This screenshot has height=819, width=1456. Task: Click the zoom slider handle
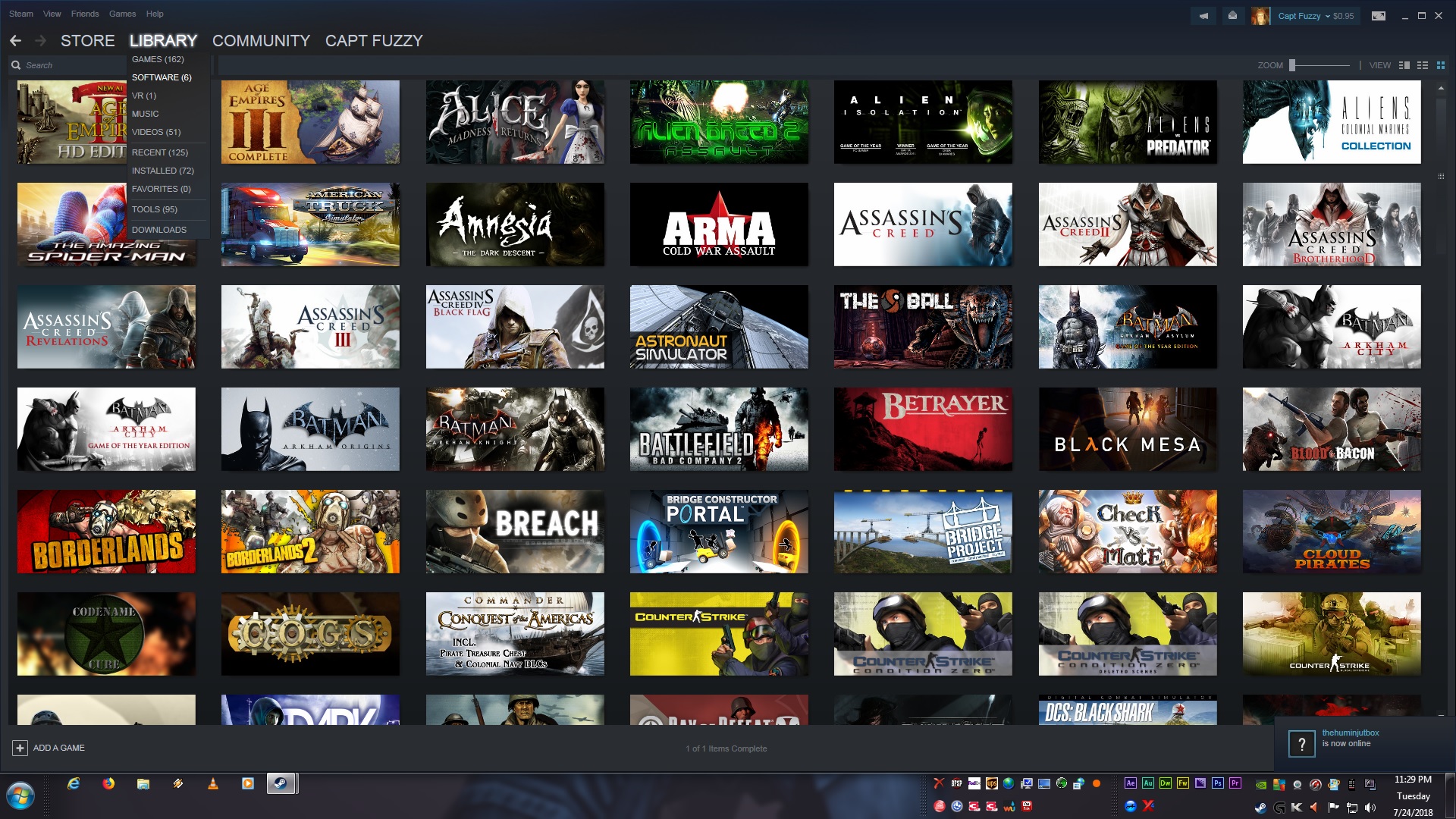1292,65
